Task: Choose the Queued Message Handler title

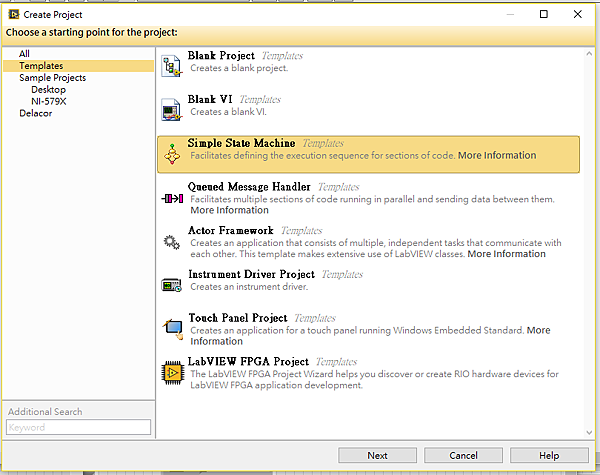Action: pyautogui.click(x=249, y=187)
